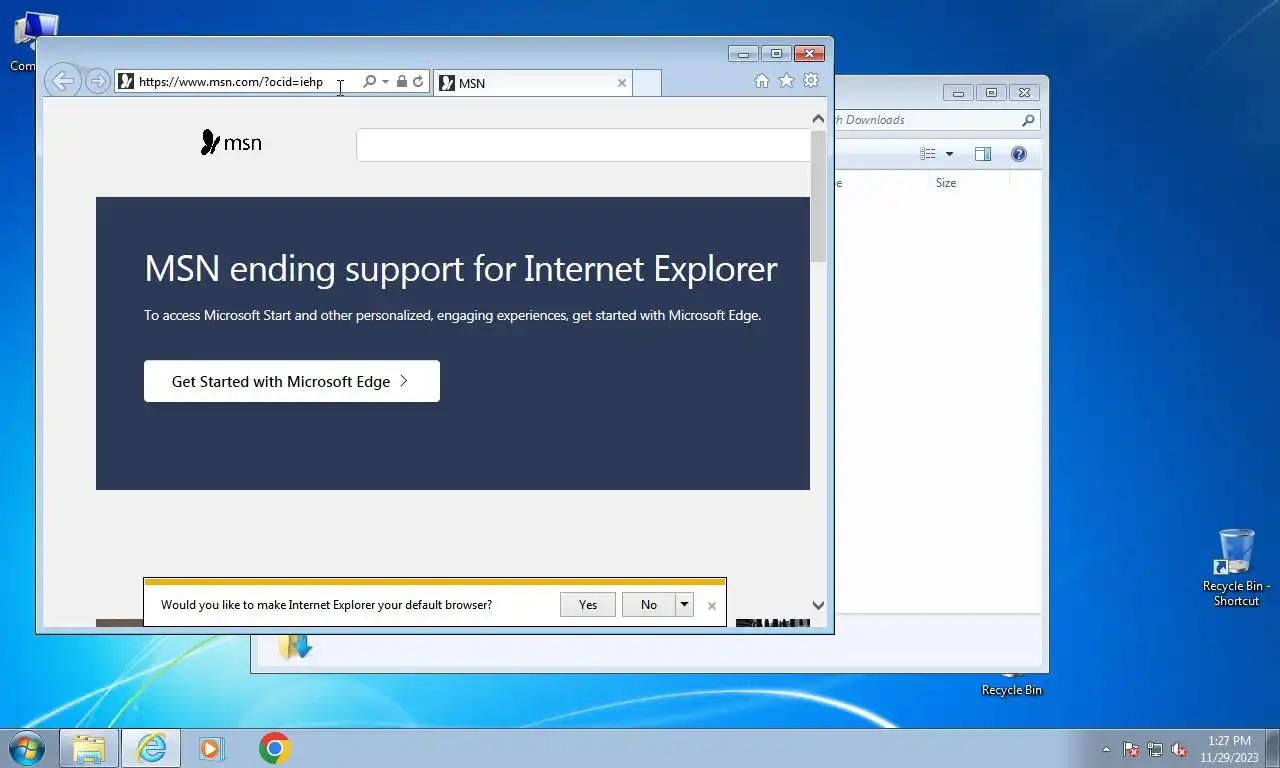This screenshot has width=1280, height=768.
Task: Click Yes to make IE default browser
Action: coord(588,604)
